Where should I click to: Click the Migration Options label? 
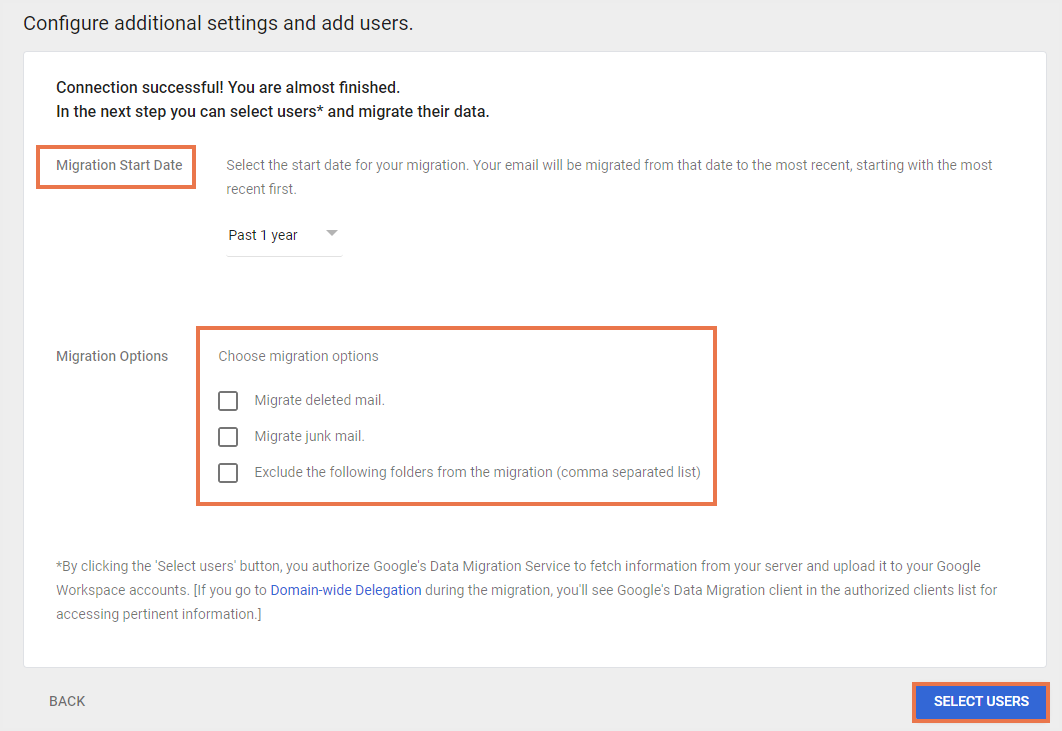click(x=112, y=356)
